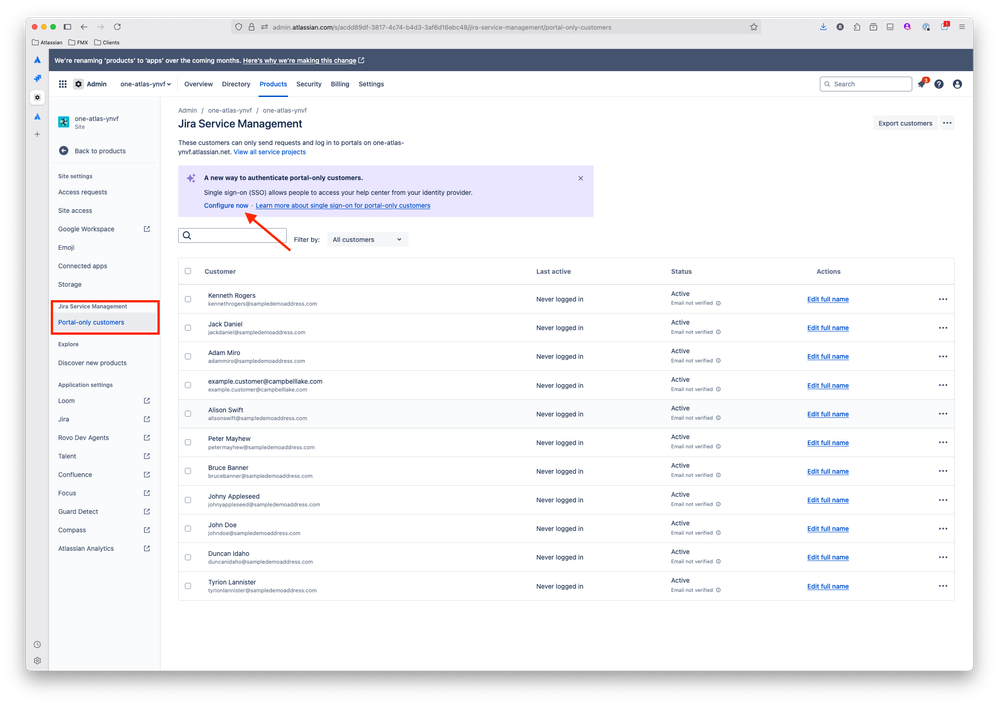Screen dimensions: 999x705
Task: Open the help question mark icon
Action: coord(939,84)
